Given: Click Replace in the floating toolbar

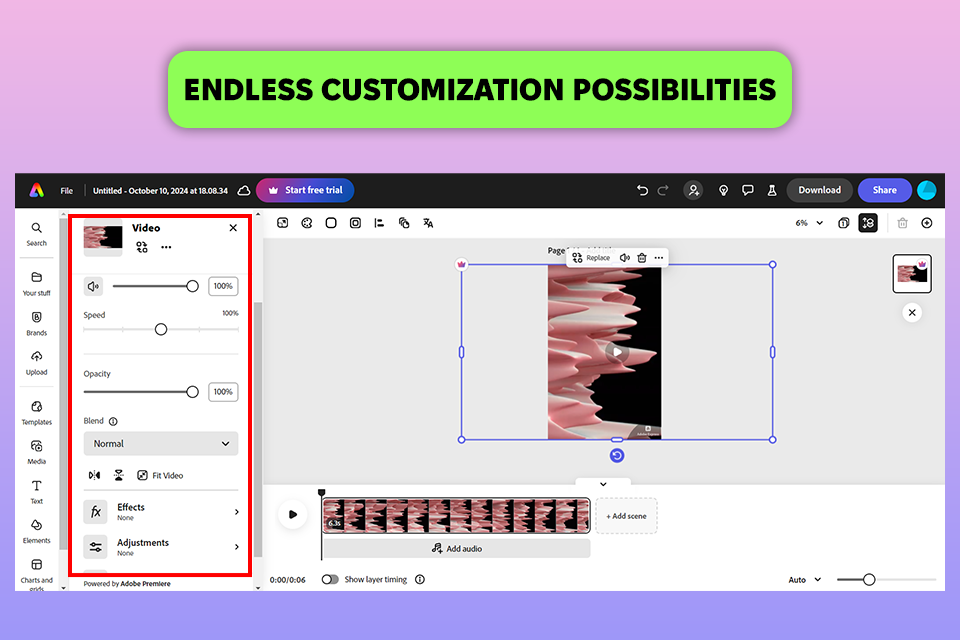Looking at the screenshot, I should (x=591, y=258).
